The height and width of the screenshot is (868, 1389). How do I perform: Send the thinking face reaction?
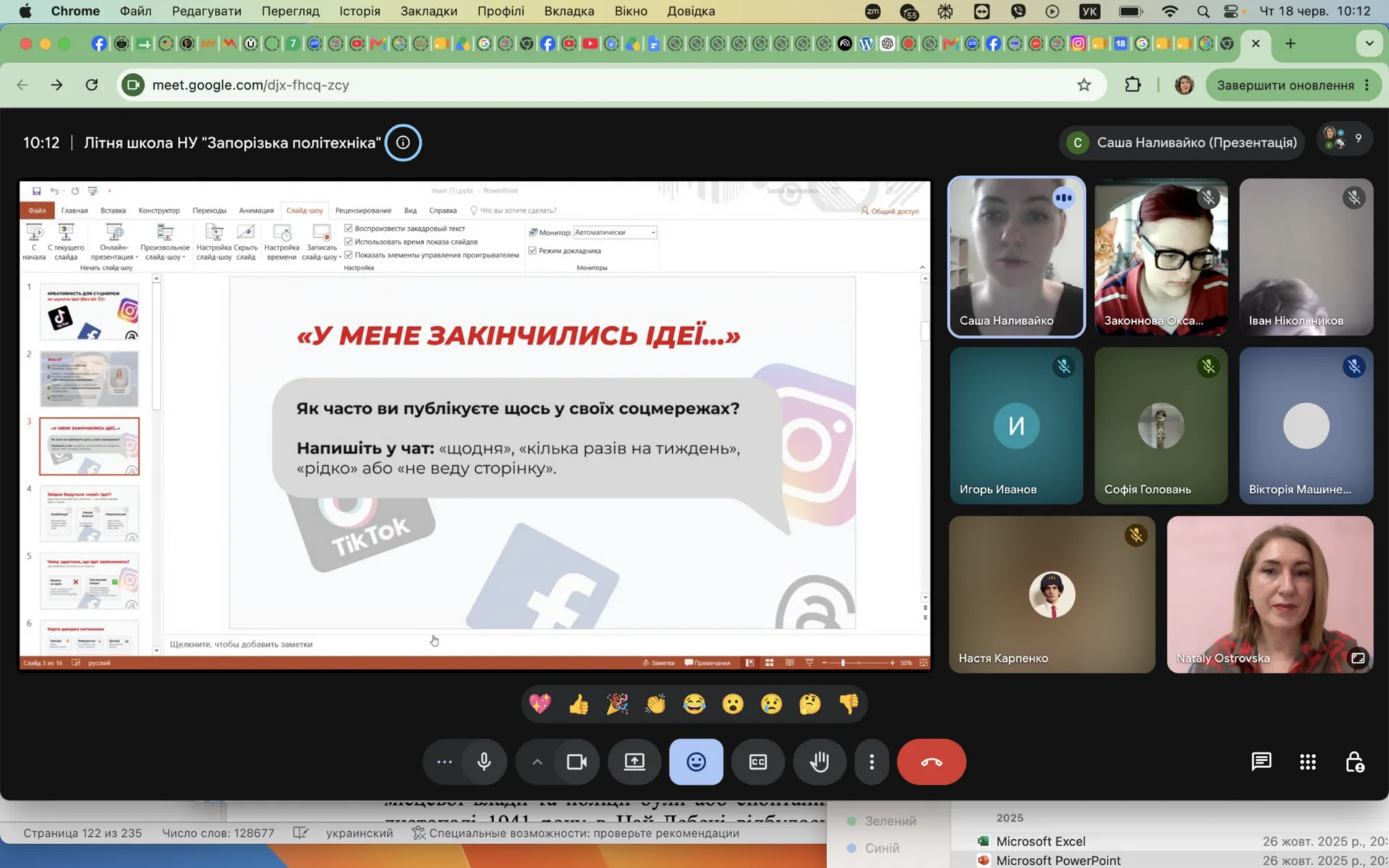[x=810, y=704]
